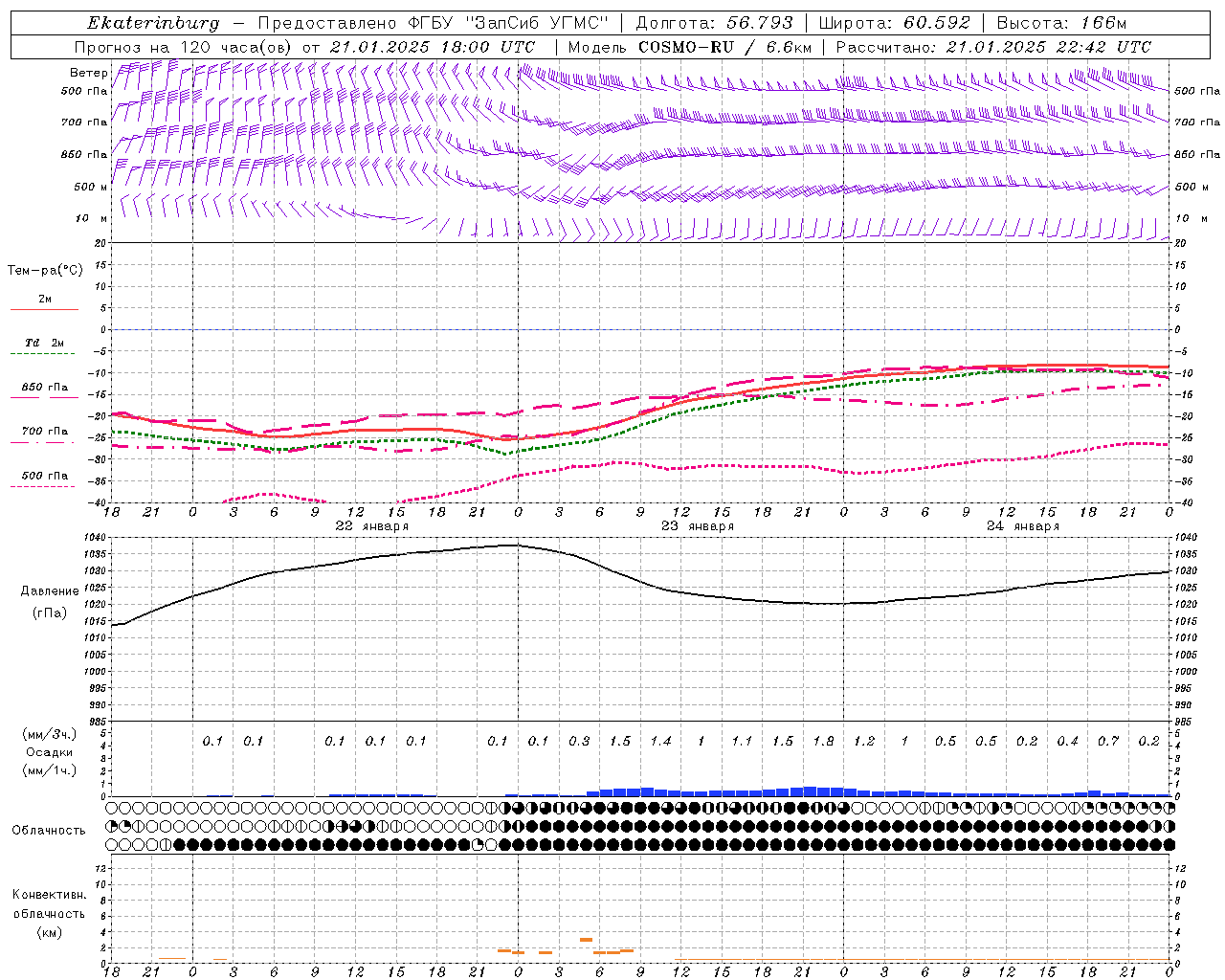Click the left 500 м wind level label
Image resolution: width=1225 pixels, height=980 pixels.
[x=91, y=187]
